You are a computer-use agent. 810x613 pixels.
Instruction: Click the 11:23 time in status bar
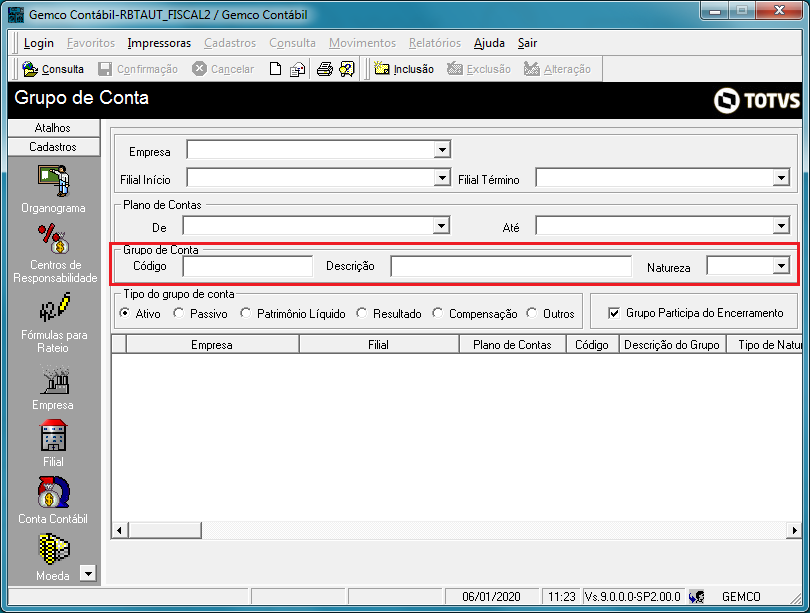(562, 596)
